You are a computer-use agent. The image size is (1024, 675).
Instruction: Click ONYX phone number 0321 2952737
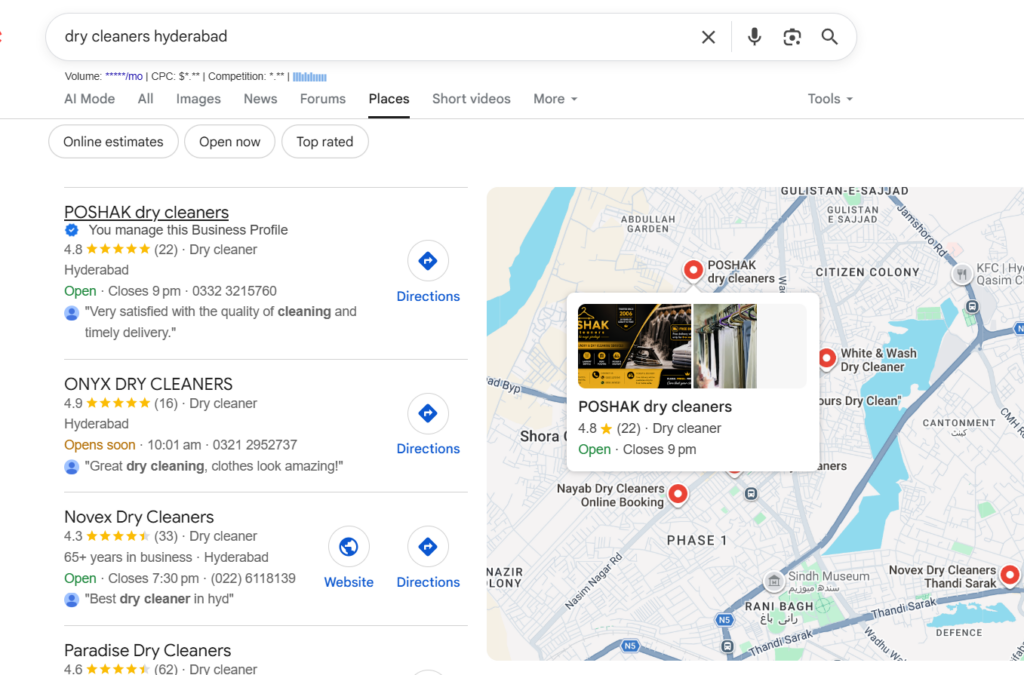(x=255, y=445)
